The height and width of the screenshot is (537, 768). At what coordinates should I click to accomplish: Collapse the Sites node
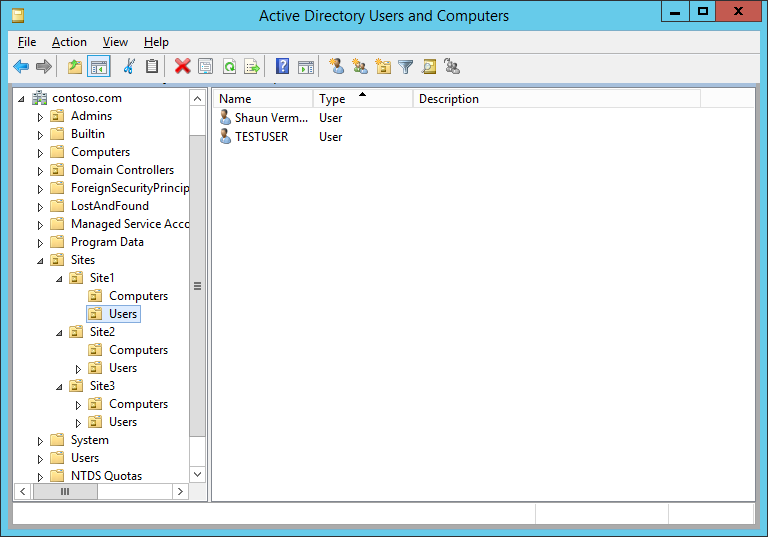click(x=40, y=261)
